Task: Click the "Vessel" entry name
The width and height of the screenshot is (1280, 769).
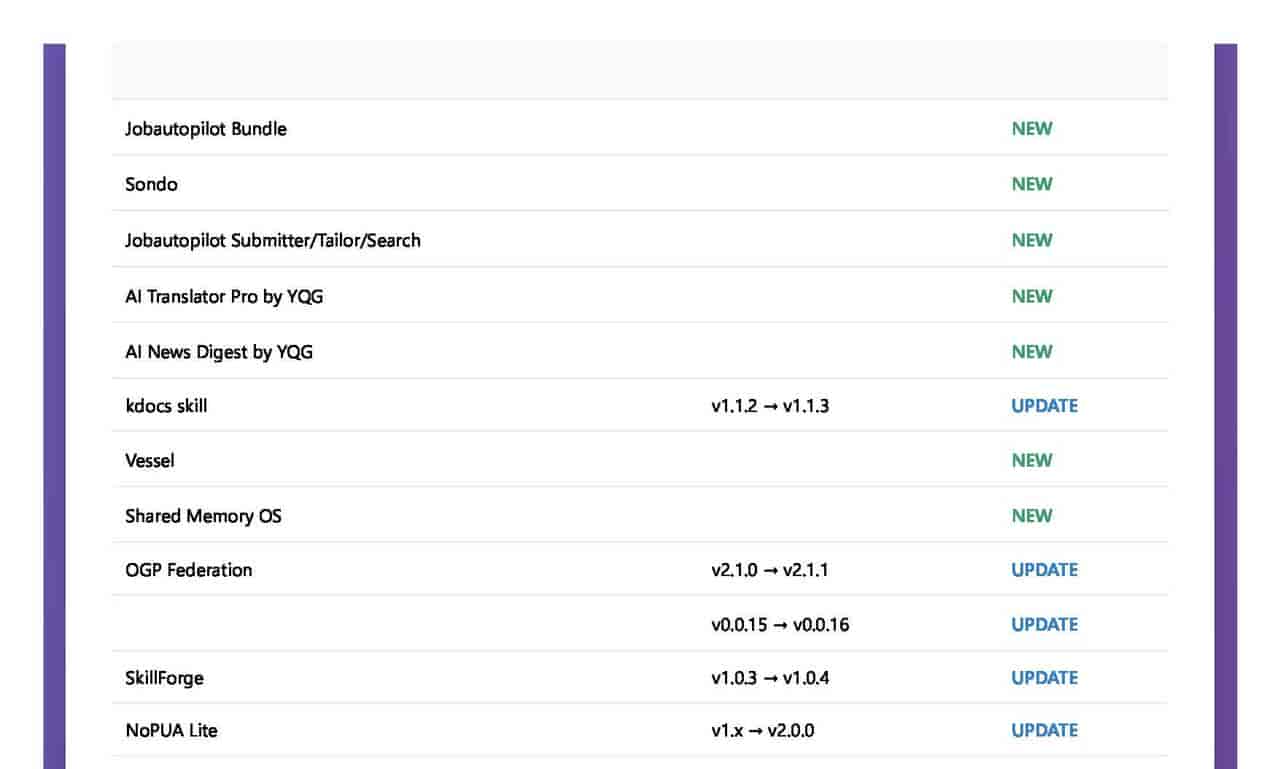Action: click(150, 461)
